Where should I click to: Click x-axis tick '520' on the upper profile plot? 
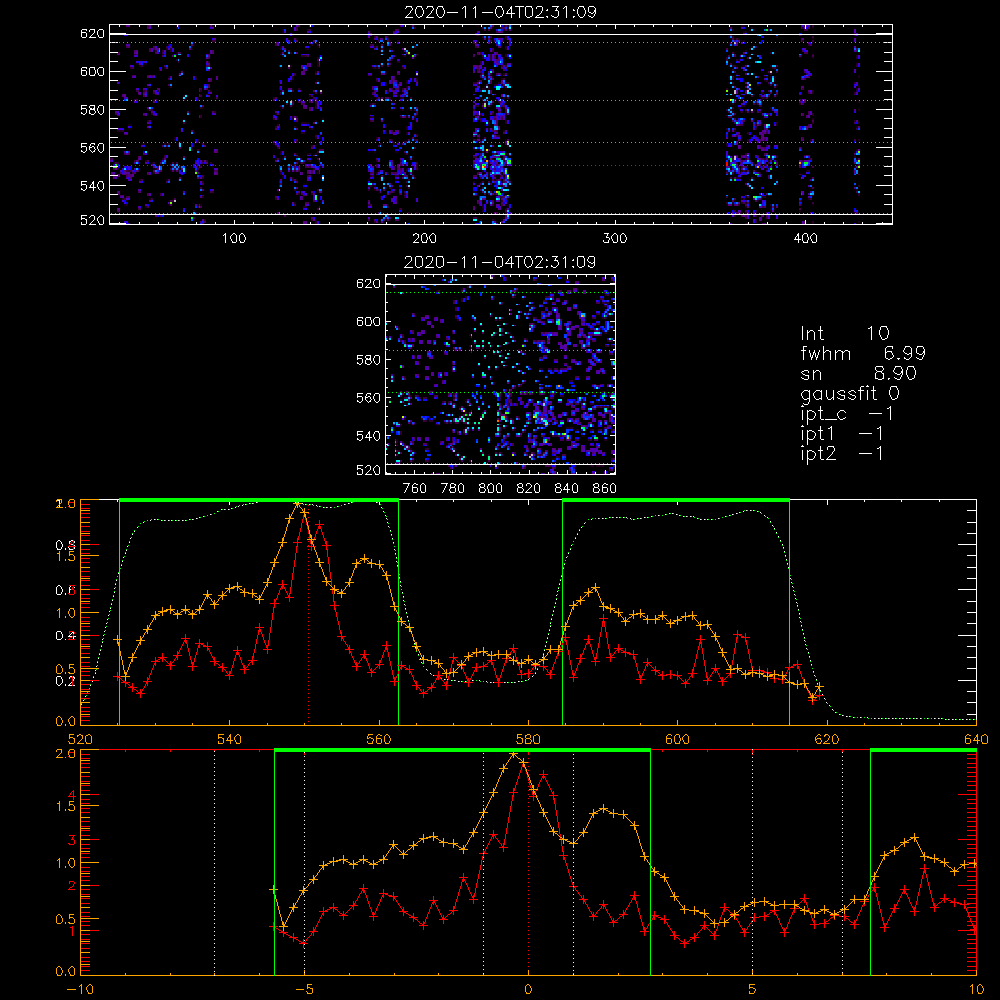point(80,739)
